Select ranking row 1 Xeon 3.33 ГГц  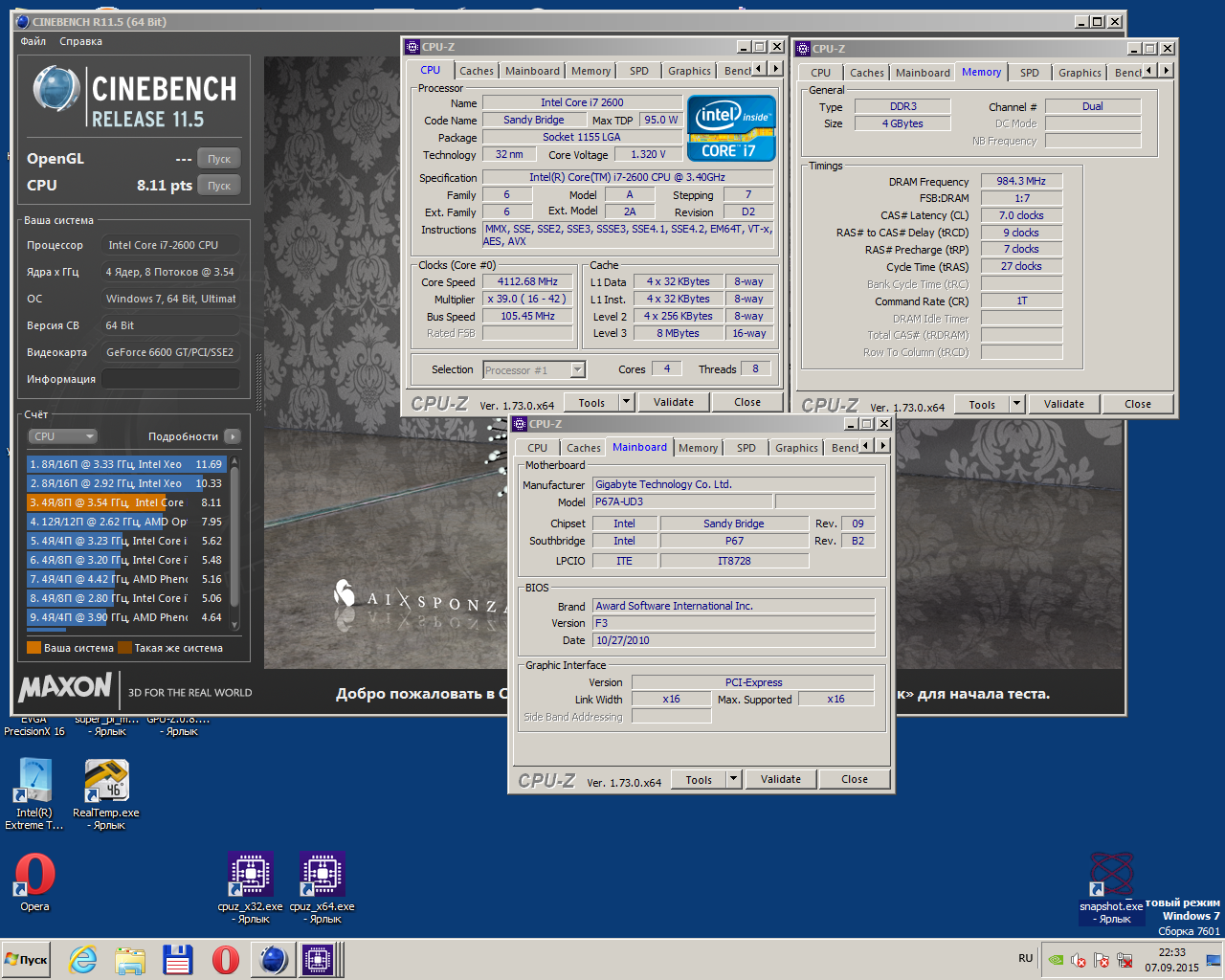pyautogui.click(x=126, y=464)
